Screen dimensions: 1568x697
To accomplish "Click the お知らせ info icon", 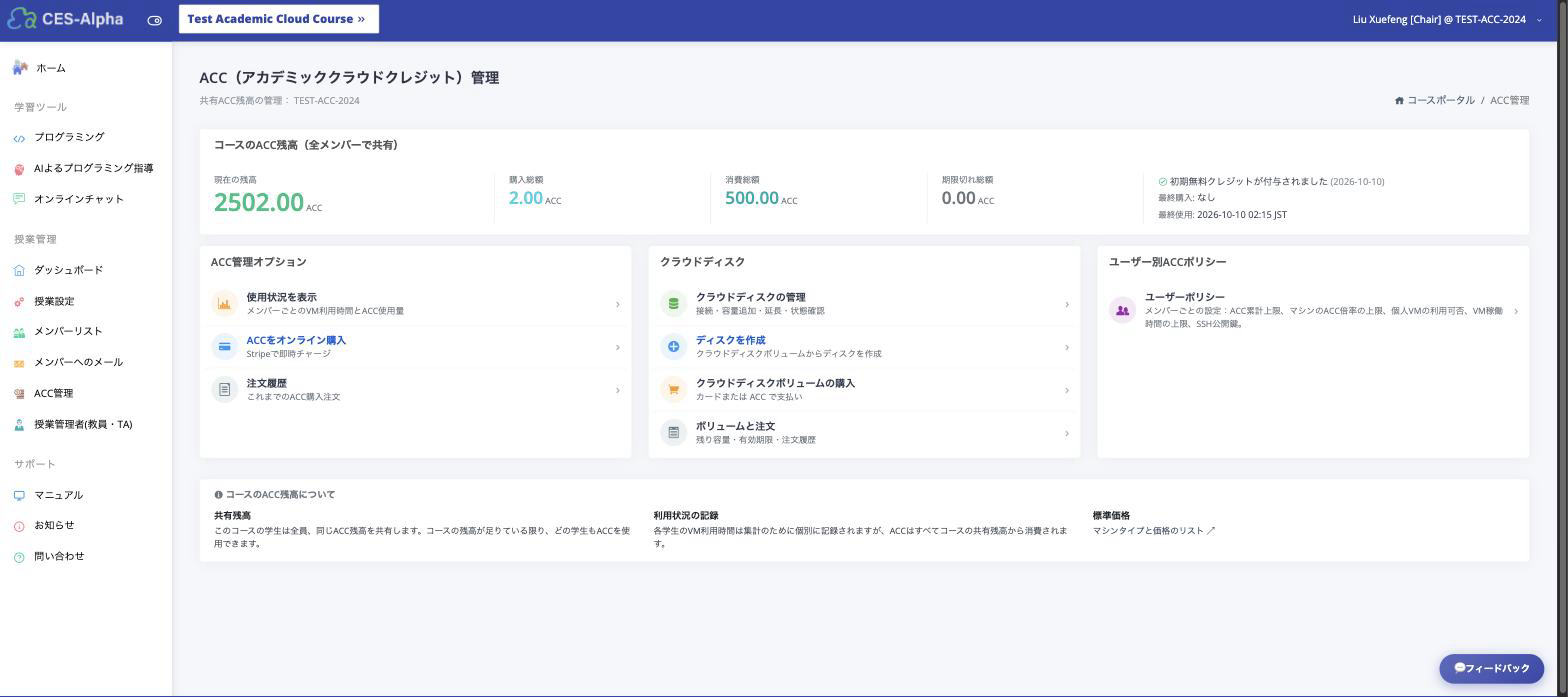I will point(19,526).
